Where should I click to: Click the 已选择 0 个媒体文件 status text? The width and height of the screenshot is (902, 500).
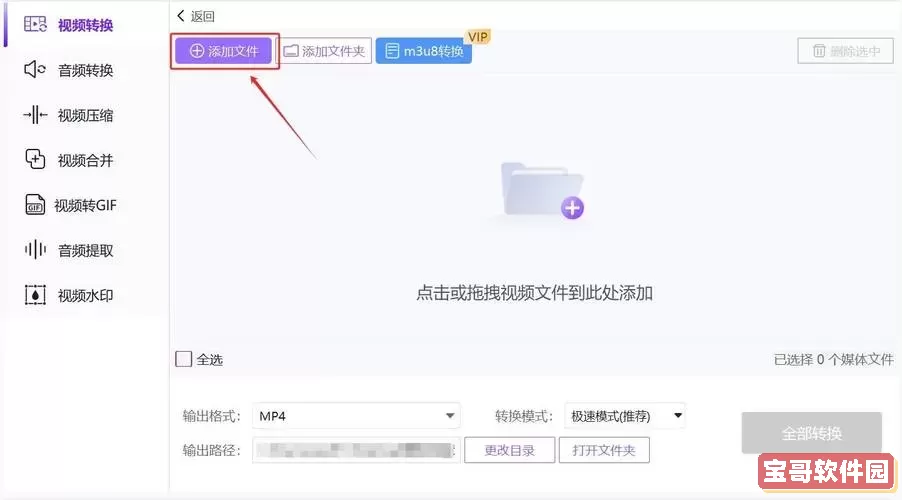(x=834, y=360)
